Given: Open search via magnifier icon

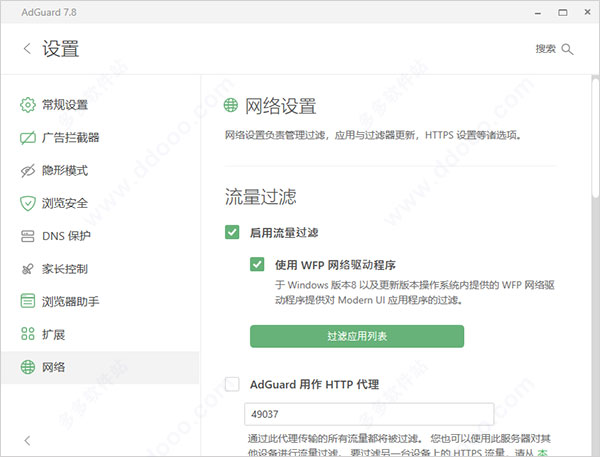Looking at the screenshot, I should click(567, 49).
